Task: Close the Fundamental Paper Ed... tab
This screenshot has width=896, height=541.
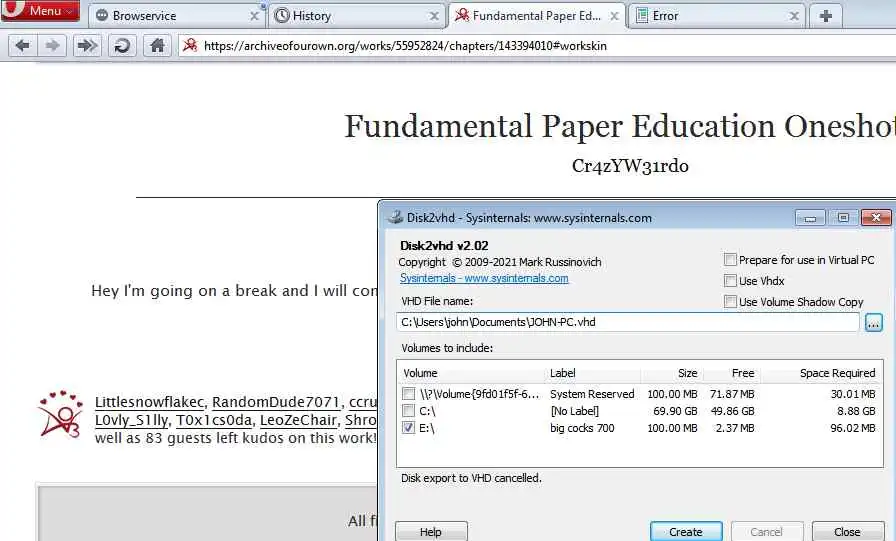Action: [x=614, y=17]
